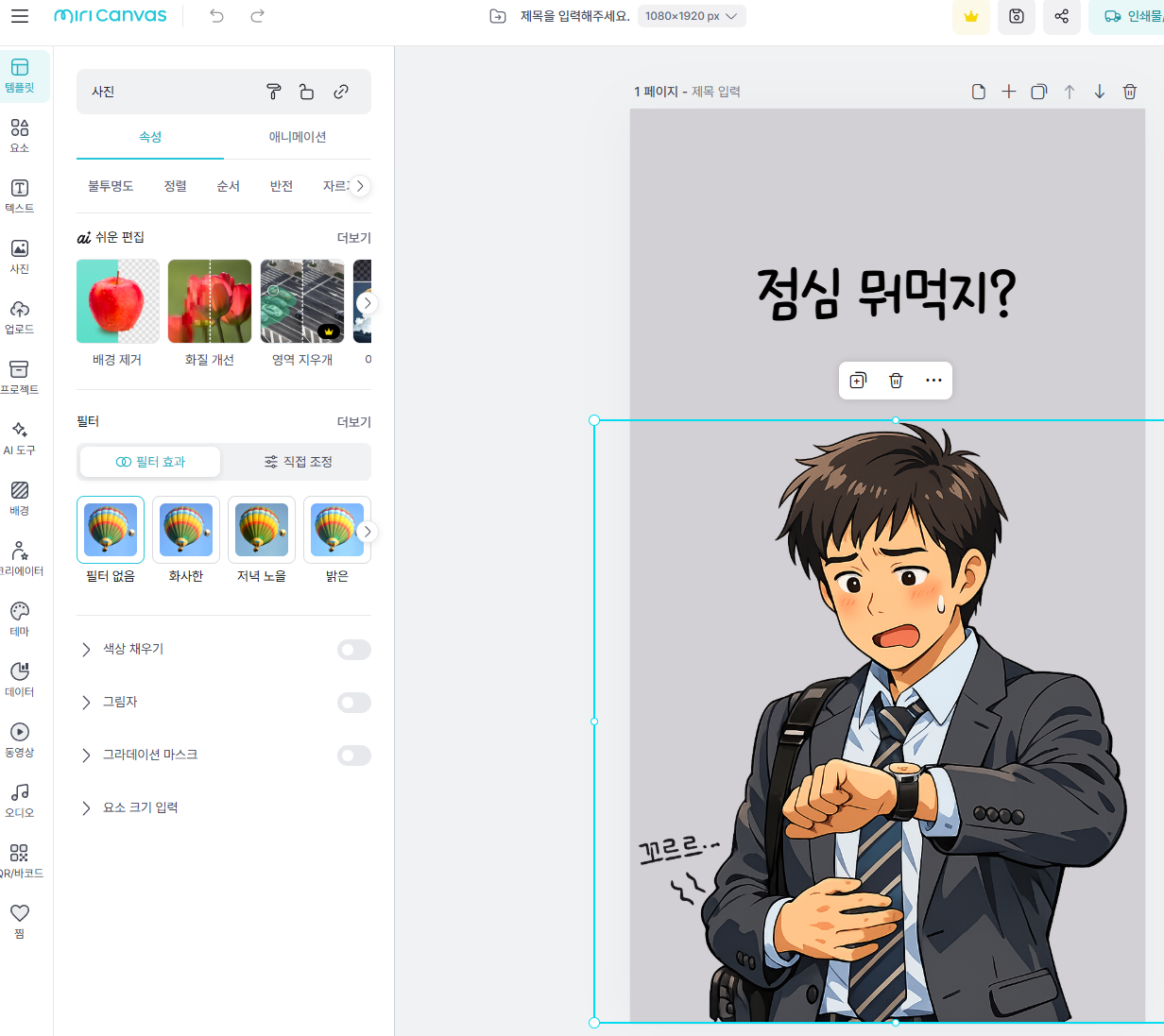Show more property tabs with arrow
This screenshot has width=1164, height=1036.
[x=360, y=186]
